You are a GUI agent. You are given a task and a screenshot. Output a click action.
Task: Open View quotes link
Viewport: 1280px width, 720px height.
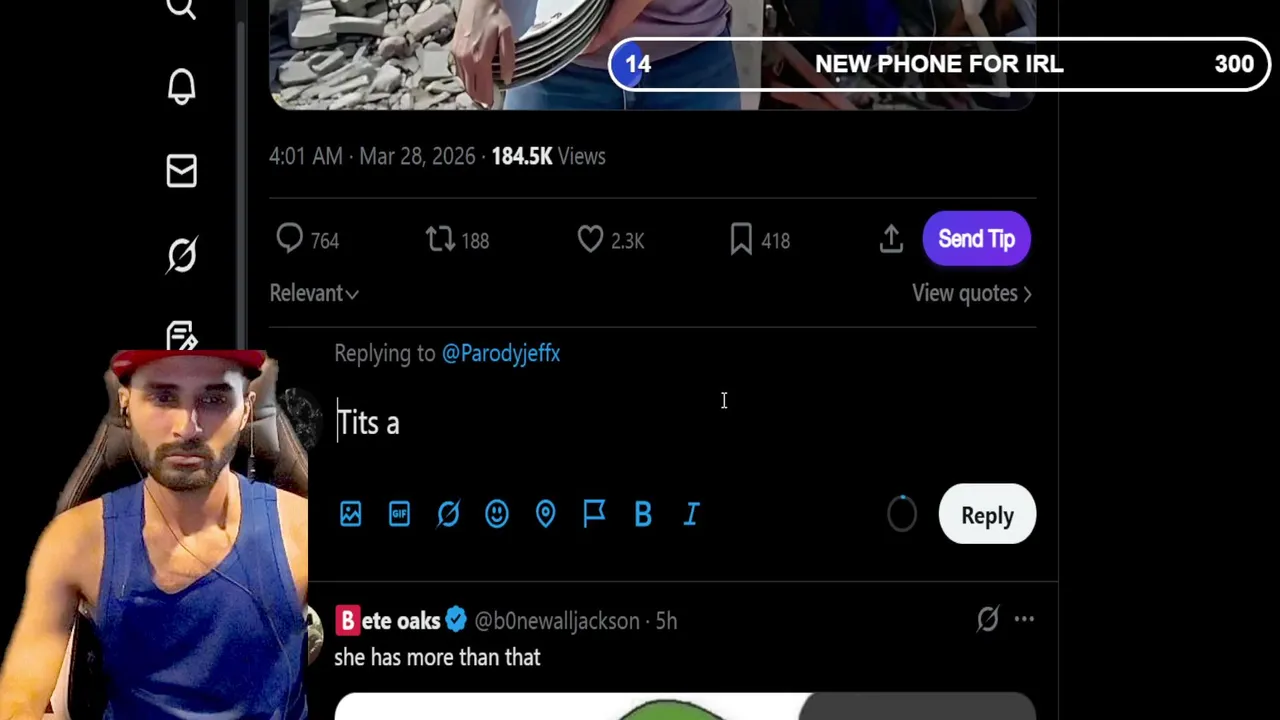click(x=971, y=293)
